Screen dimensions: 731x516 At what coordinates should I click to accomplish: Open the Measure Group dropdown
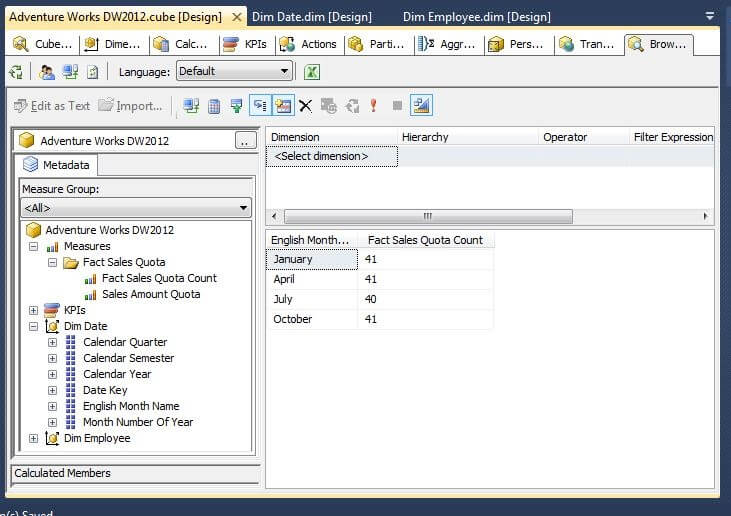(136, 208)
